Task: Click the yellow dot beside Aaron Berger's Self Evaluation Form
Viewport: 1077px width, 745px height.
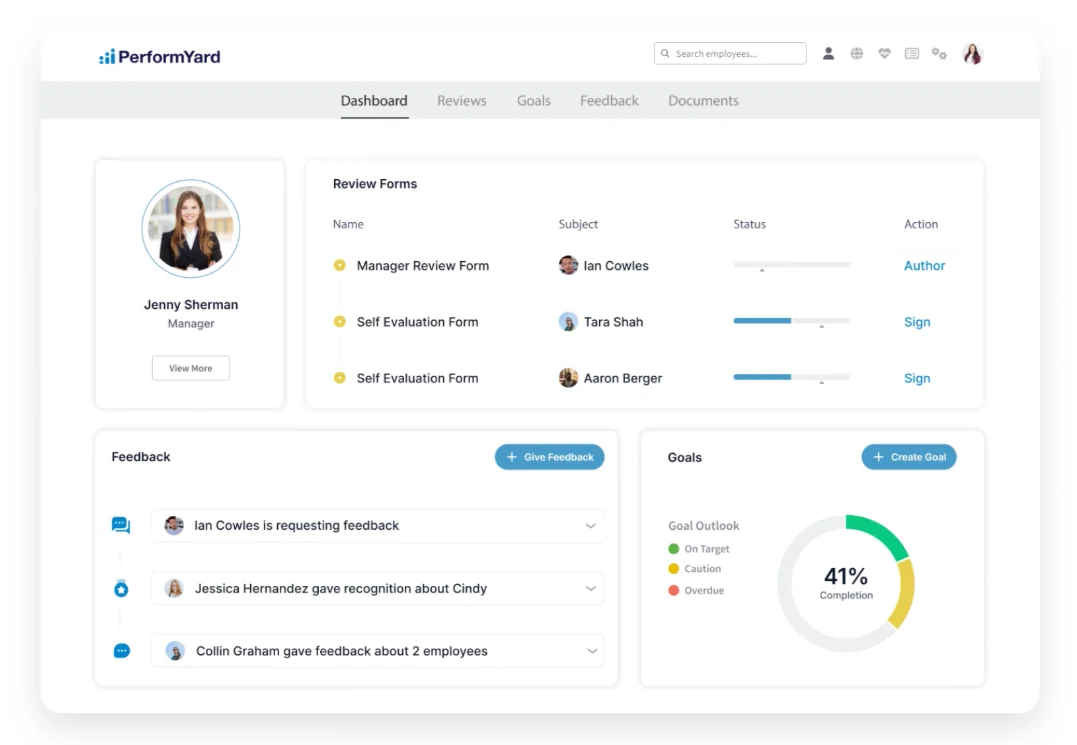Action: 339,378
